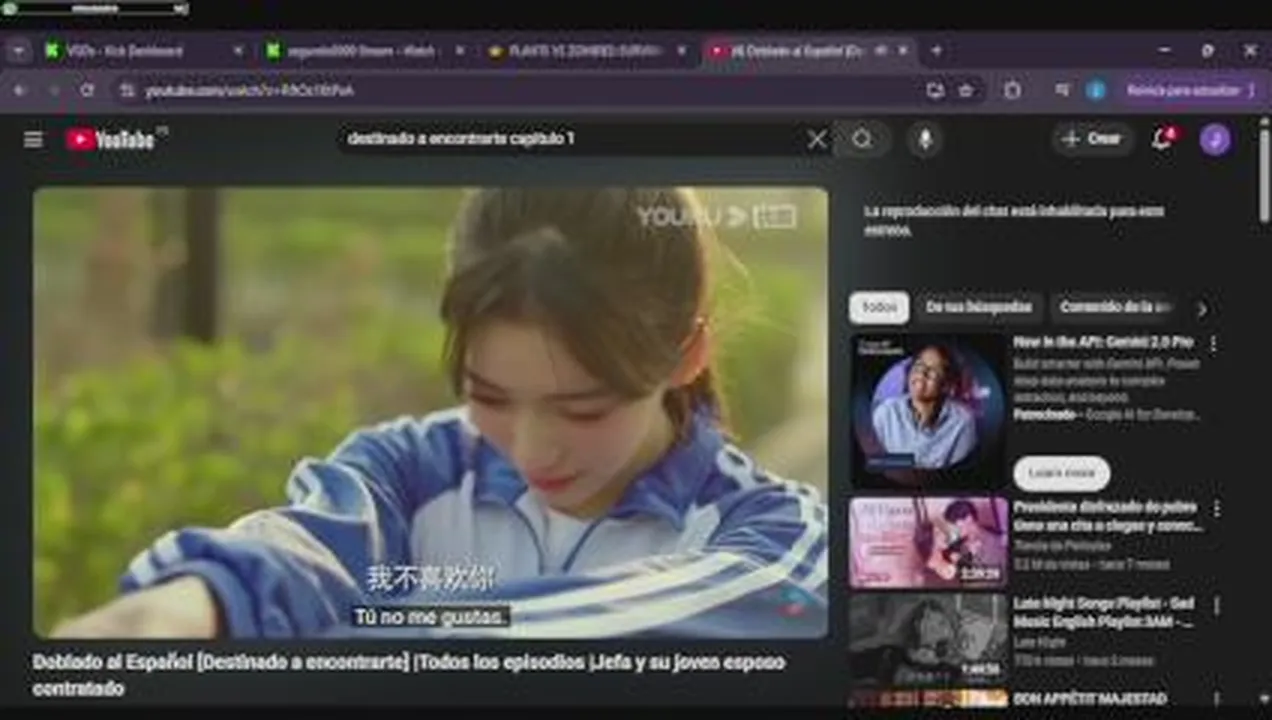Open options for BON APPÉTIT MAJESTAD video
Viewport: 1272px width, 720px height.
[1216, 699]
